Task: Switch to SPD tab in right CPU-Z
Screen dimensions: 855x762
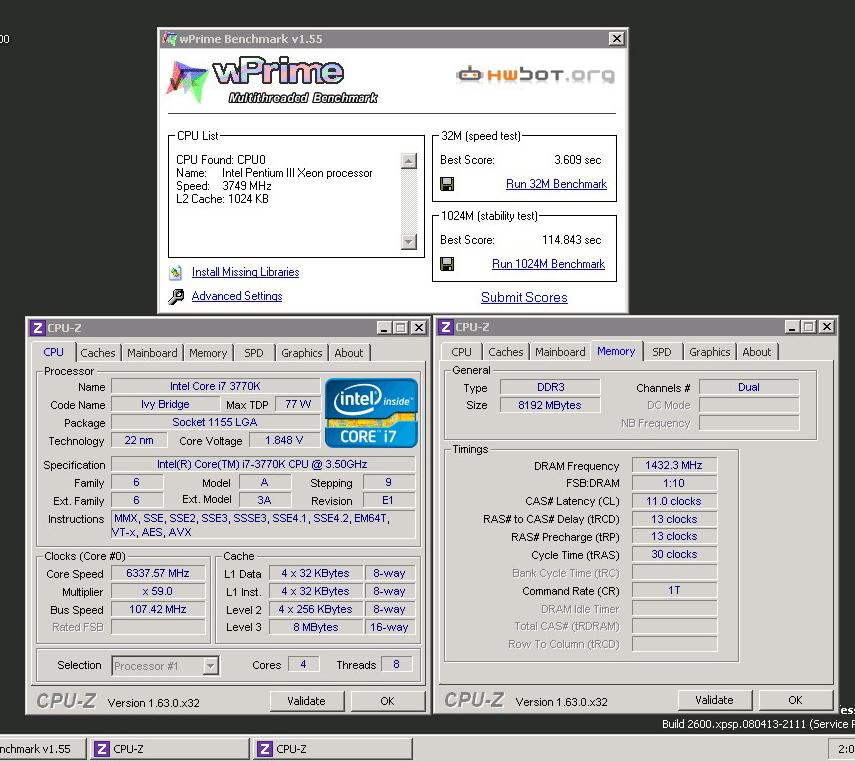Action: pyautogui.click(x=661, y=352)
